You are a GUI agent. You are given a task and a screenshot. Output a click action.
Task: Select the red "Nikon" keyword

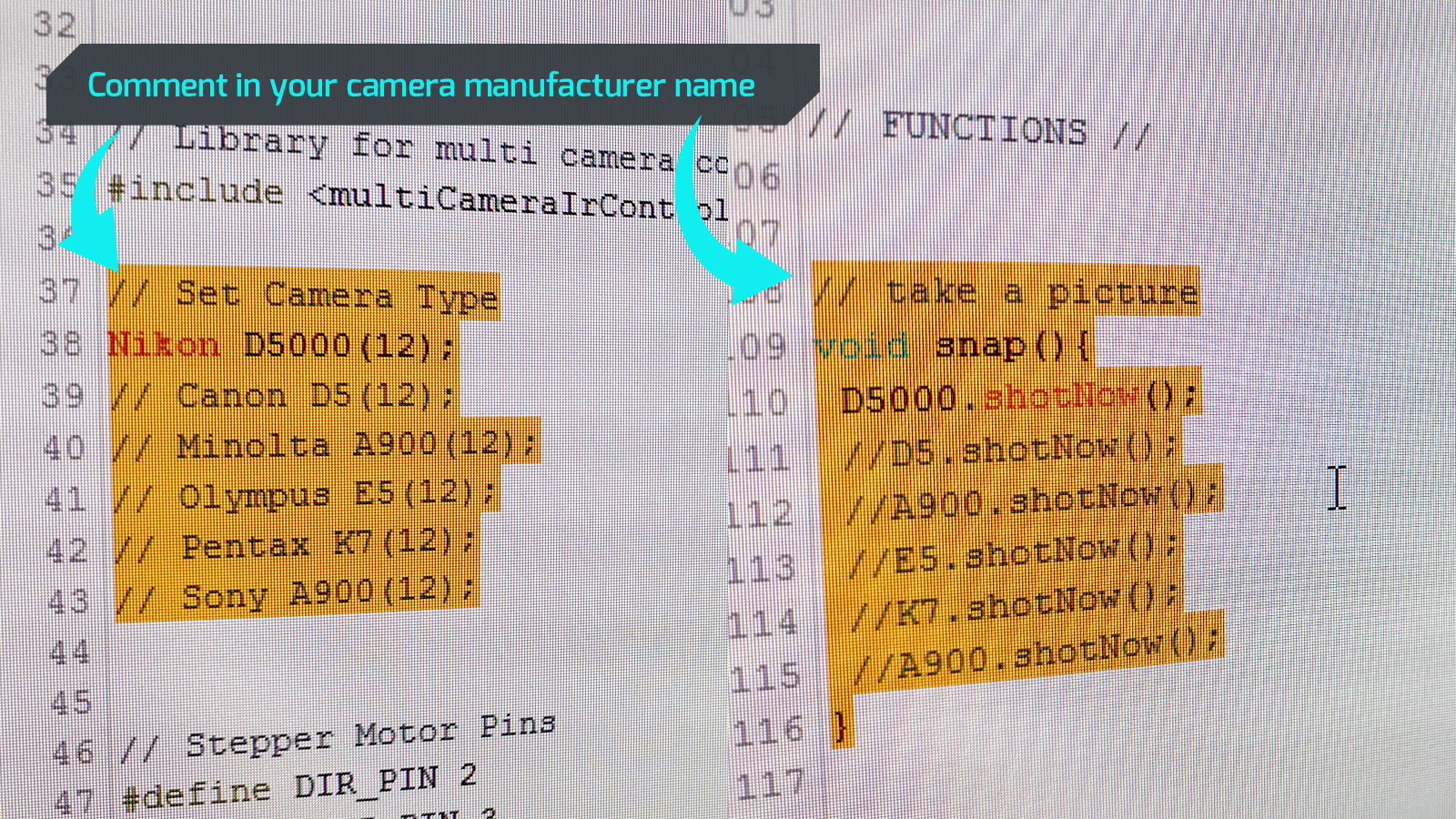(164, 344)
